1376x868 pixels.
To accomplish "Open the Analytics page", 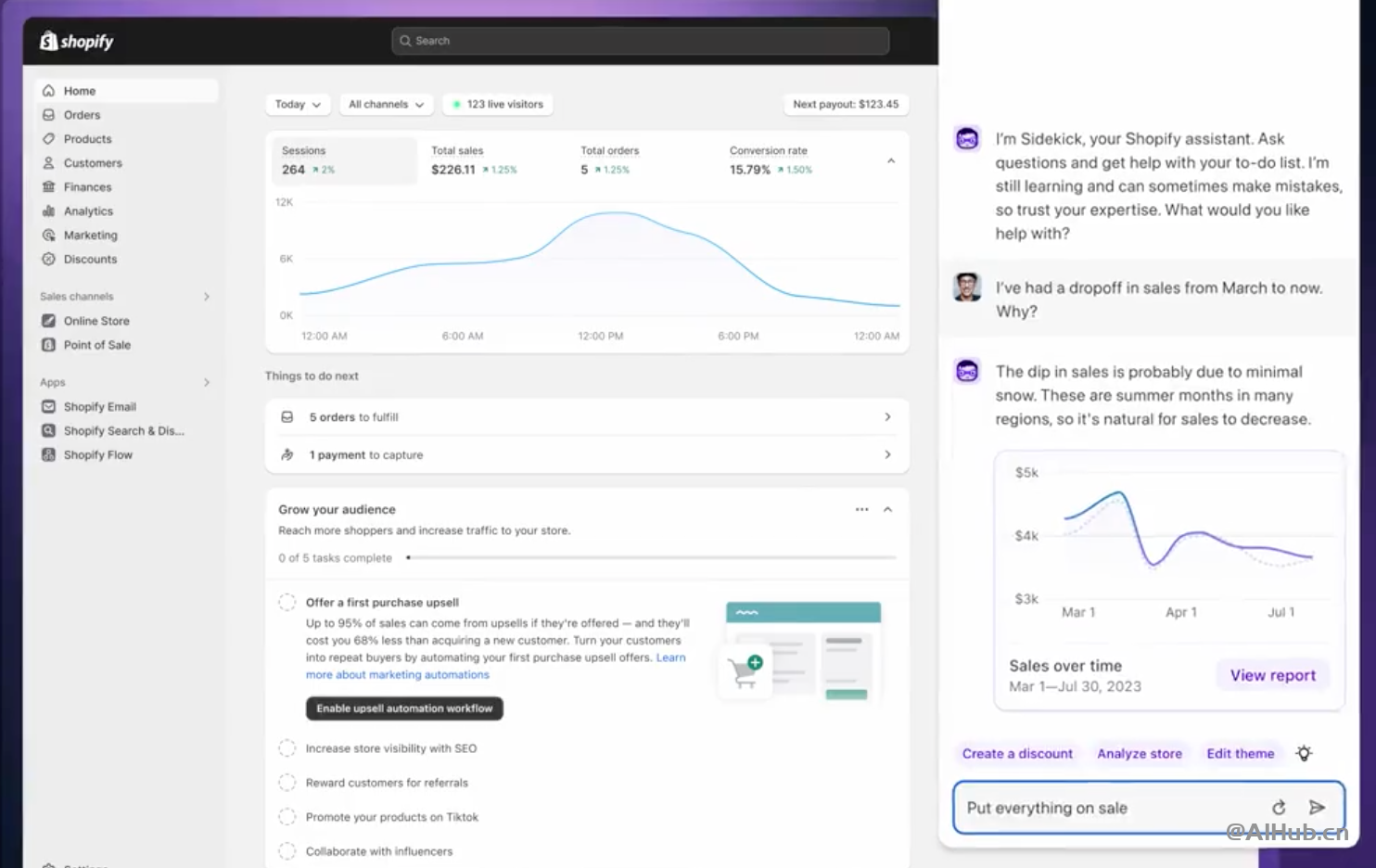I will (127, 211).
